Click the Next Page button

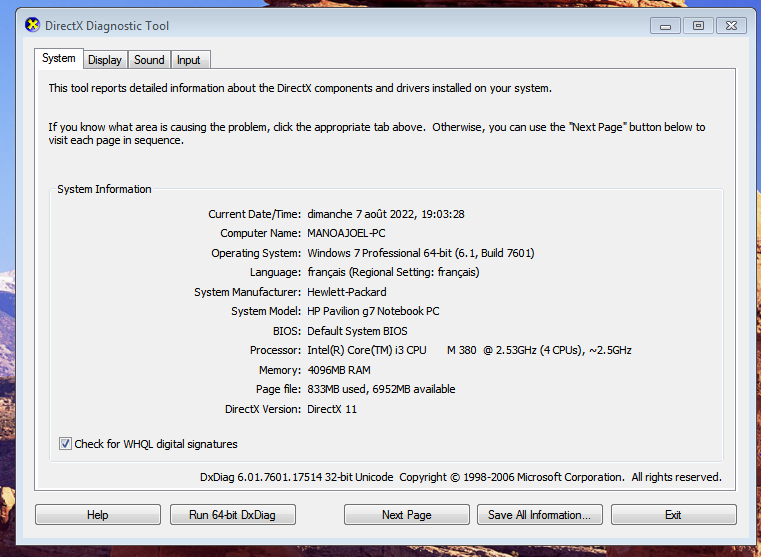[x=406, y=515]
